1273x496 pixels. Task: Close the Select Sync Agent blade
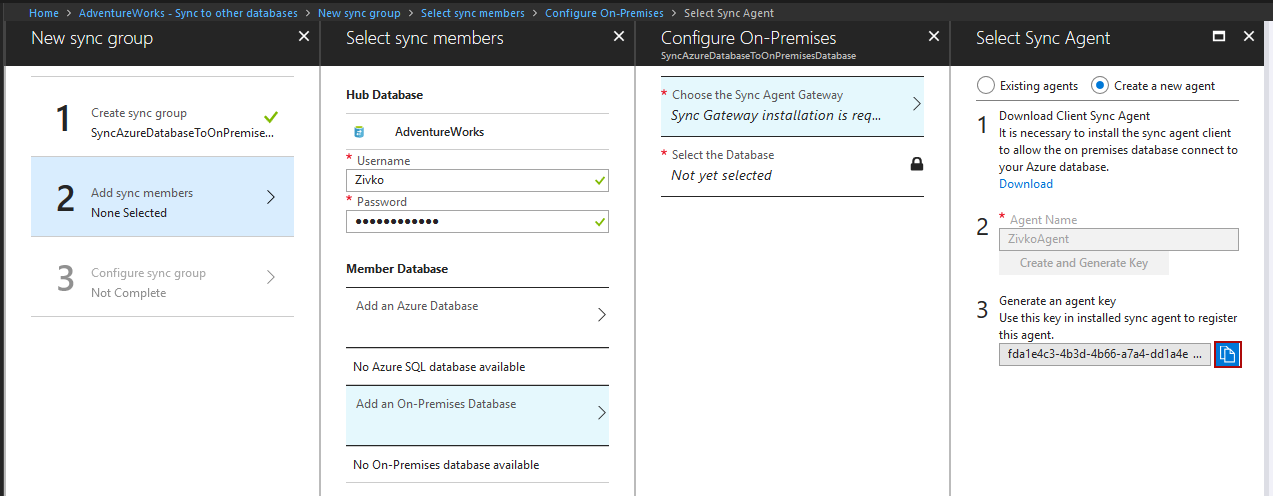(x=1248, y=36)
